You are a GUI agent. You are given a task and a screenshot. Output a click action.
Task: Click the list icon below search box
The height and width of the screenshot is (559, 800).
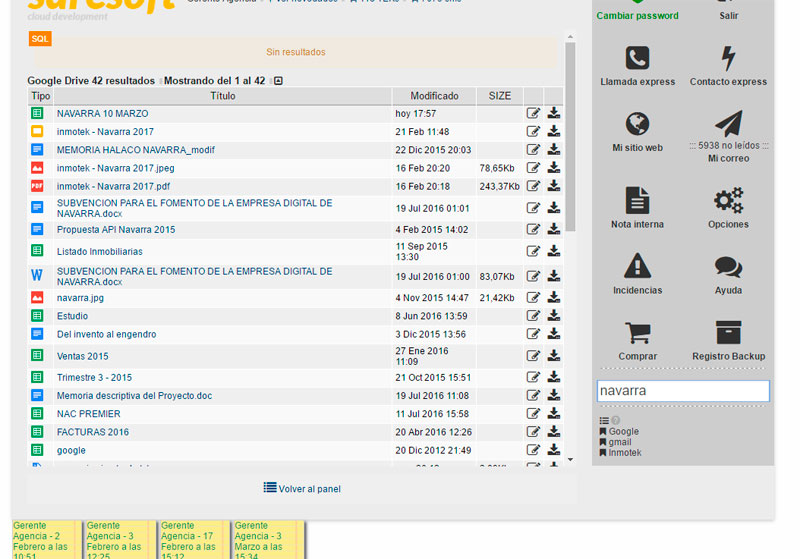tap(604, 421)
